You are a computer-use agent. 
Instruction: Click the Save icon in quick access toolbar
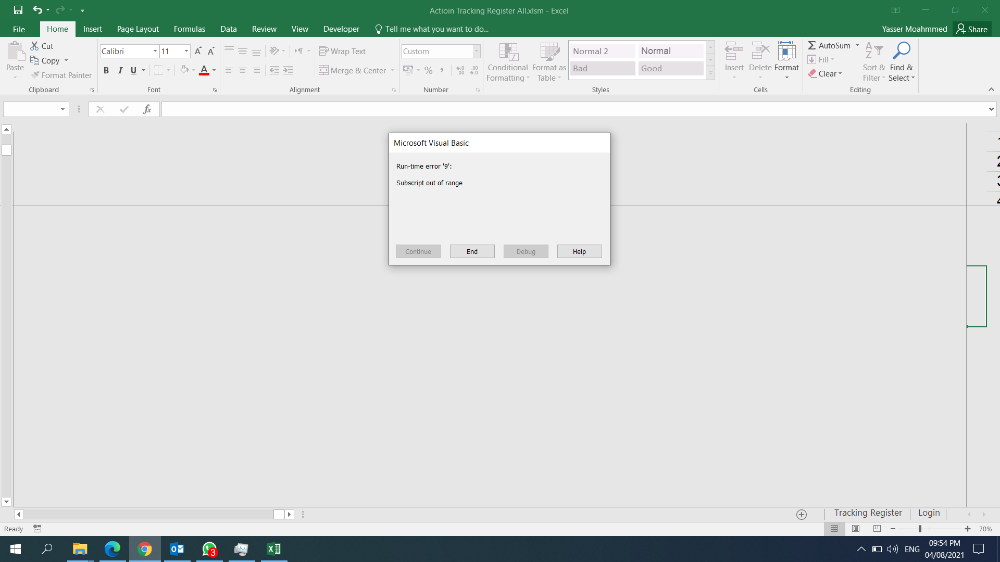(x=18, y=10)
